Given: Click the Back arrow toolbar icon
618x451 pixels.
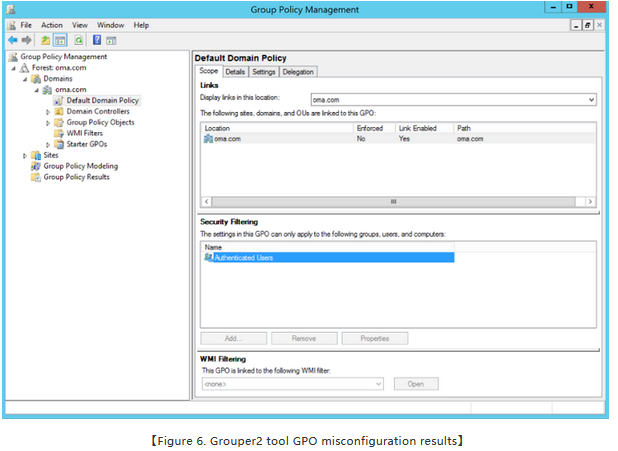Looking at the screenshot, I should click(12, 40).
